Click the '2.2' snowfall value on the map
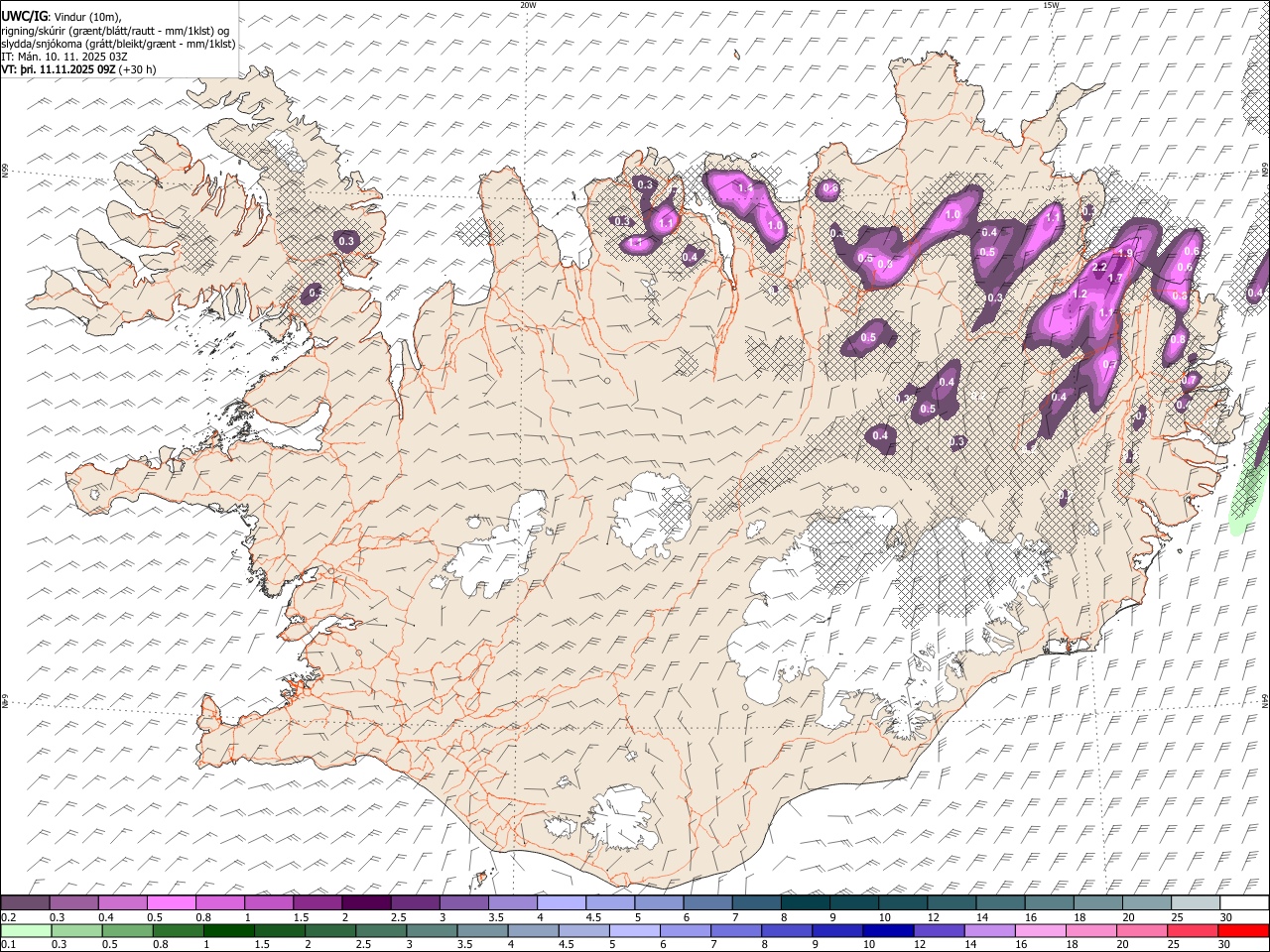This screenshot has width=1270, height=952. coord(1099,268)
